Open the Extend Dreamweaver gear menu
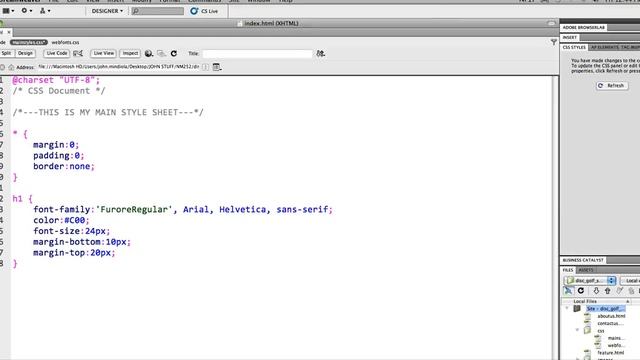 27,11
